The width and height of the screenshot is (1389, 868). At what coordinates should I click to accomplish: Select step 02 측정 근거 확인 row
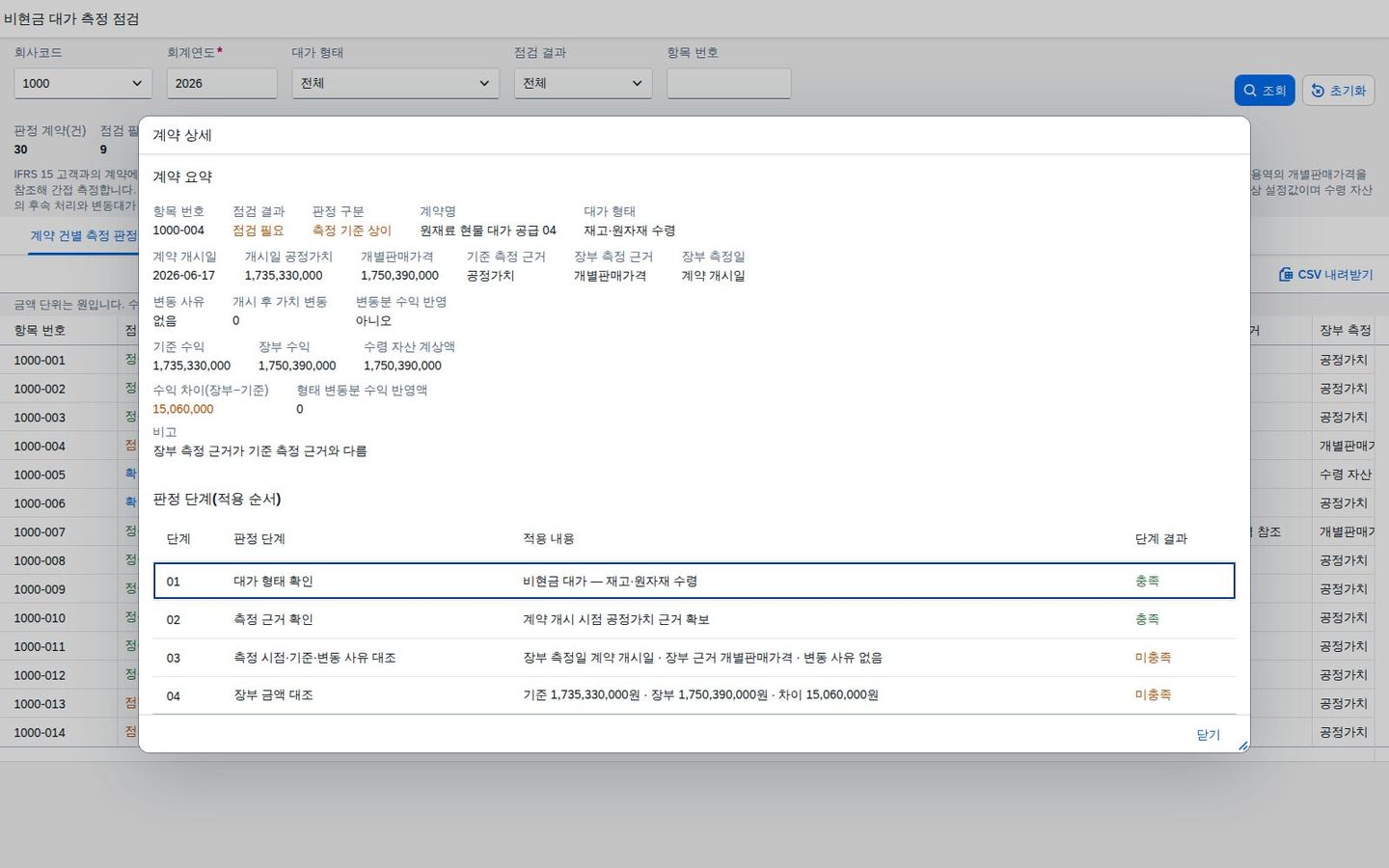click(x=694, y=619)
